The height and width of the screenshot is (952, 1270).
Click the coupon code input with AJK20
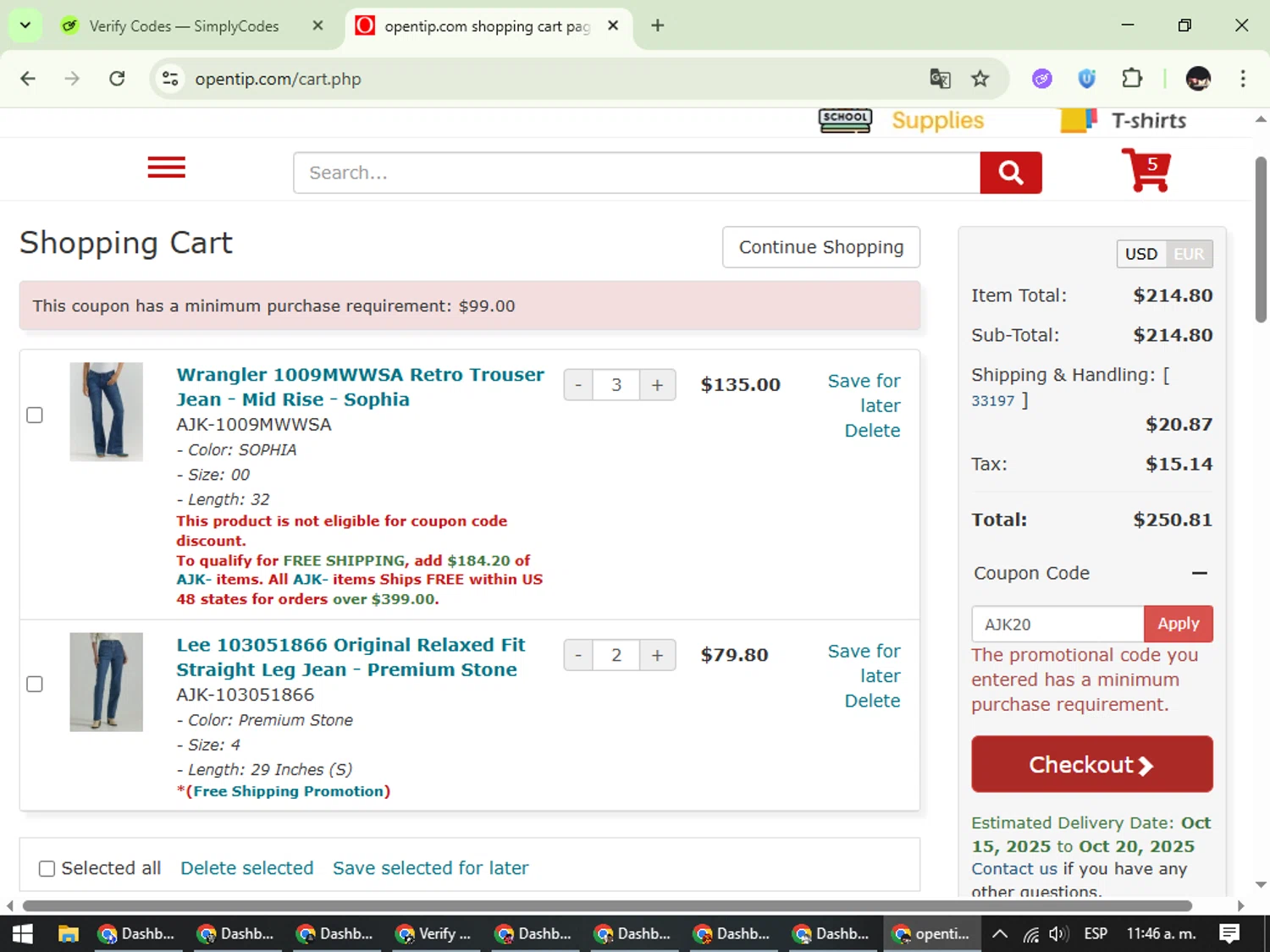[x=1057, y=624]
